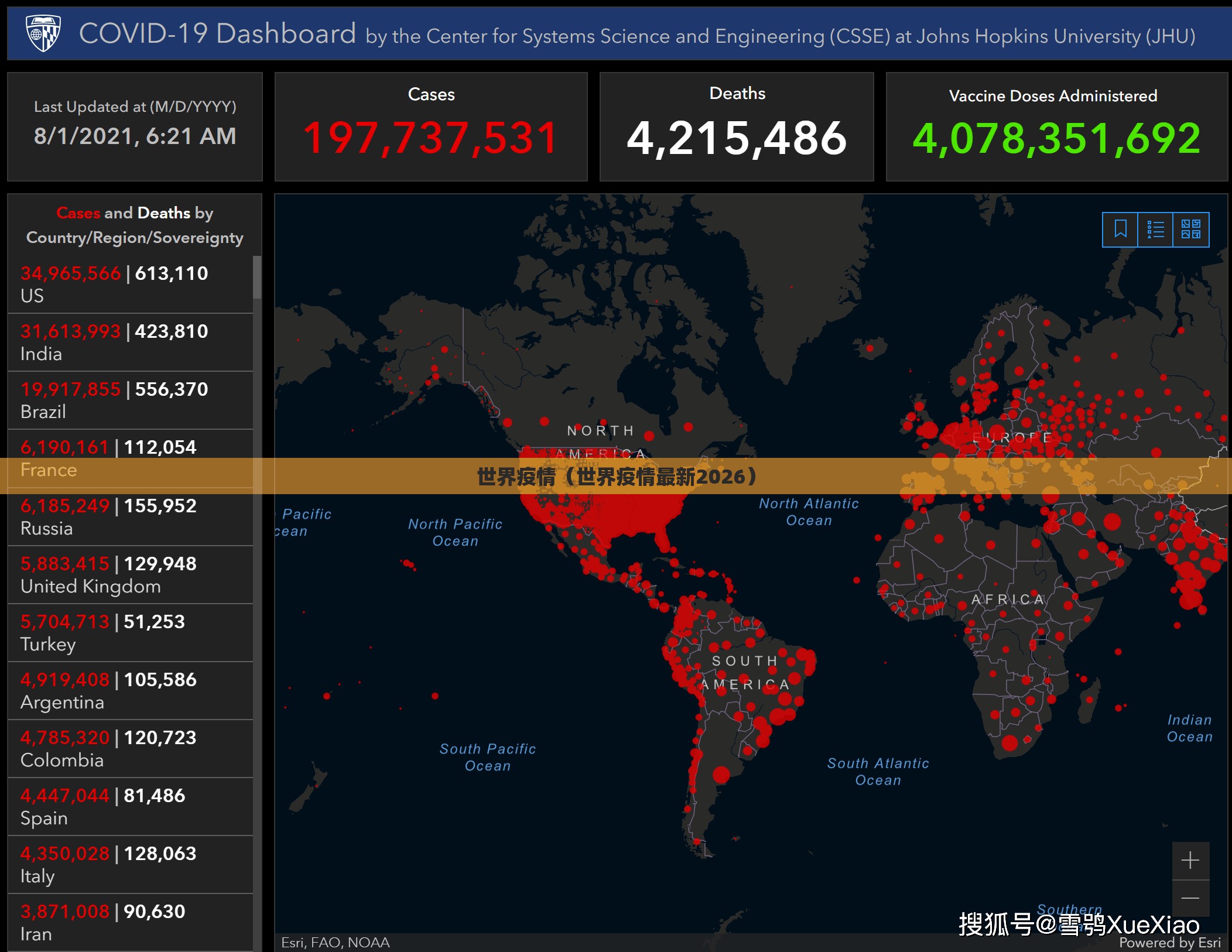1232x952 pixels.
Task: Show the map legend list icon
Action: click(1155, 229)
